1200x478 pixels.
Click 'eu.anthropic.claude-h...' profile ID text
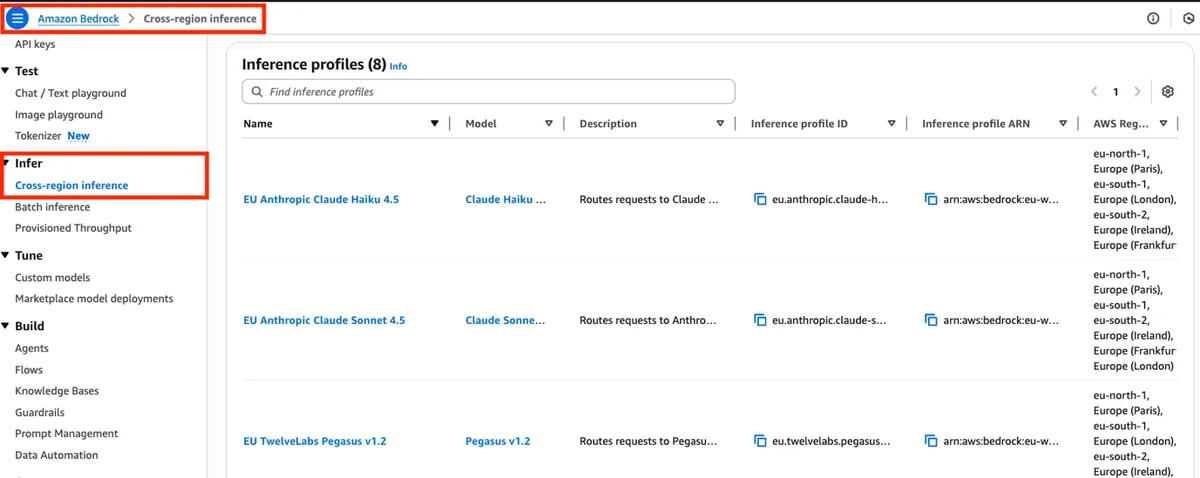click(x=830, y=200)
